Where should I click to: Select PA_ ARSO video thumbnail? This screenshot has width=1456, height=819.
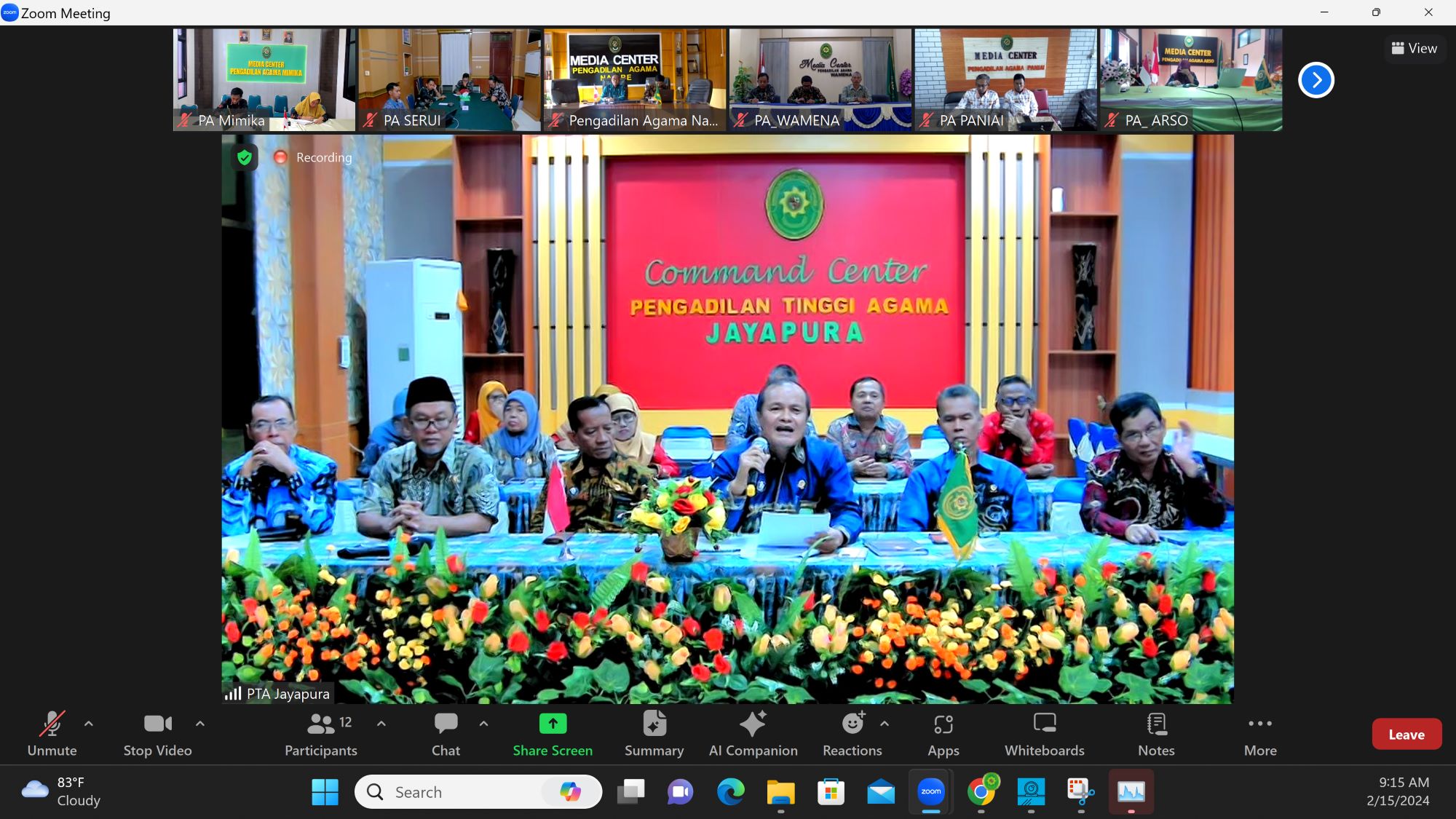pos(1191,80)
